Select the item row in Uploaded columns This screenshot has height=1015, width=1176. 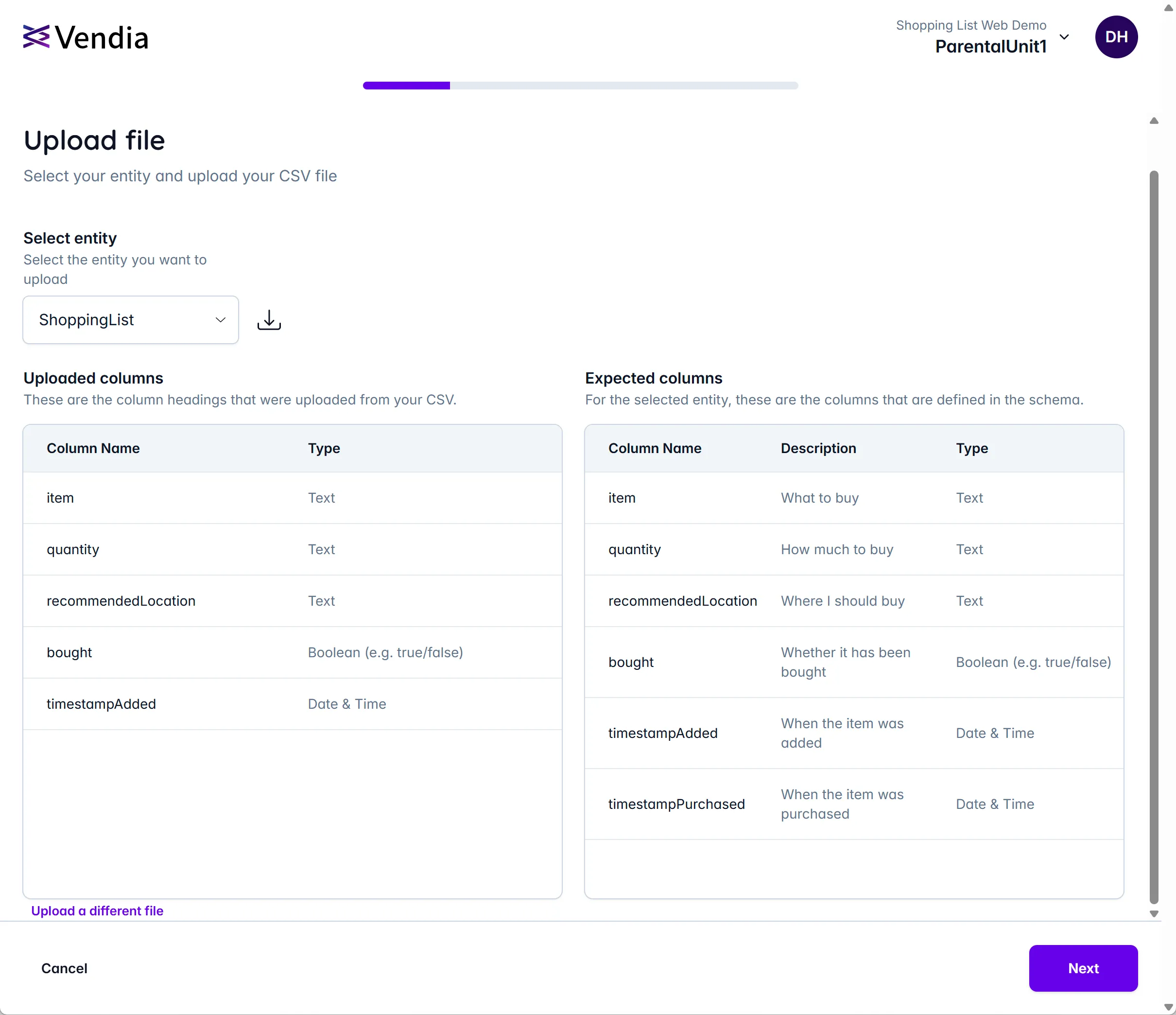pyautogui.click(x=292, y=498)
